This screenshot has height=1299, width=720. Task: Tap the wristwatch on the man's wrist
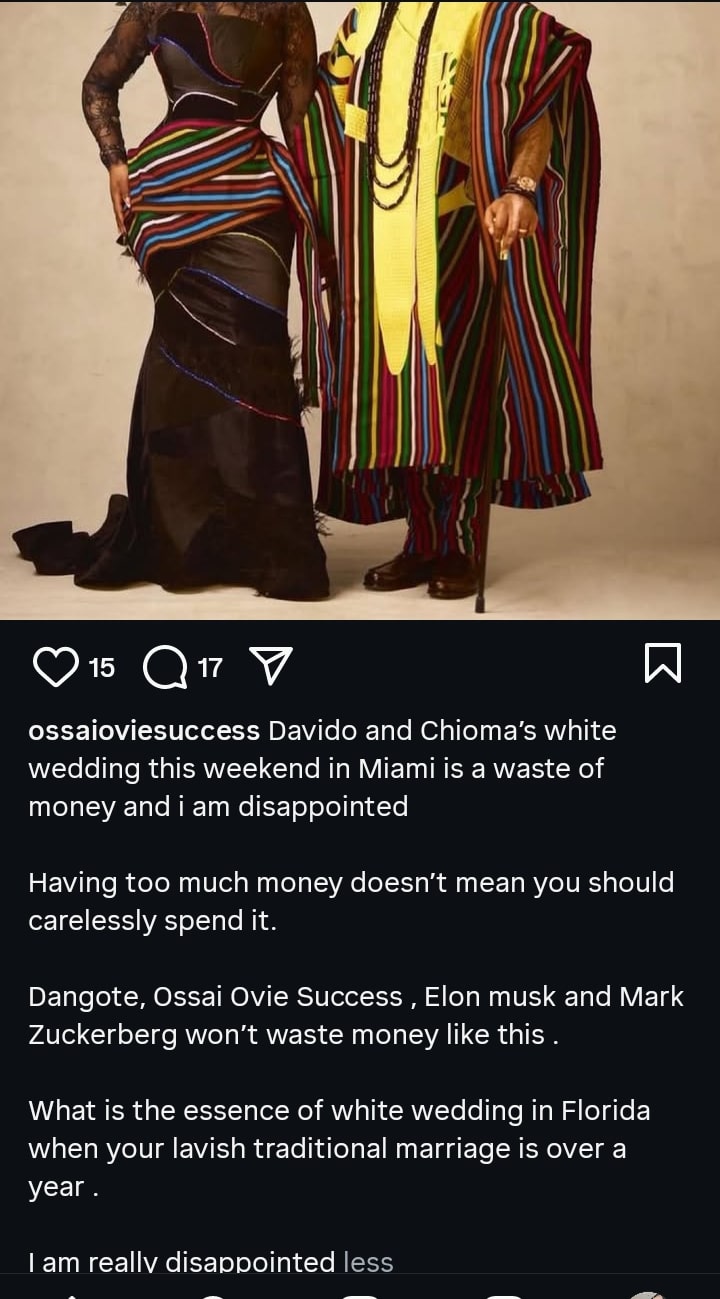[520, 186]
